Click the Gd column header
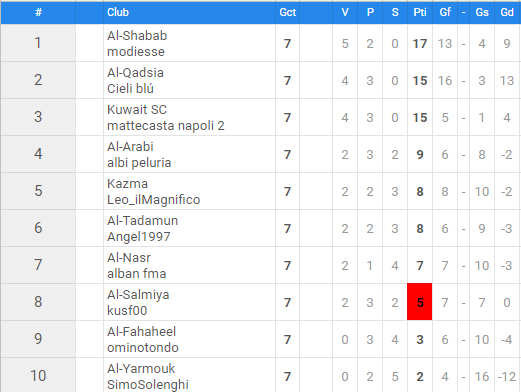Image resolution: width=521 pixels, height=392 pixels. coord(507,12)
